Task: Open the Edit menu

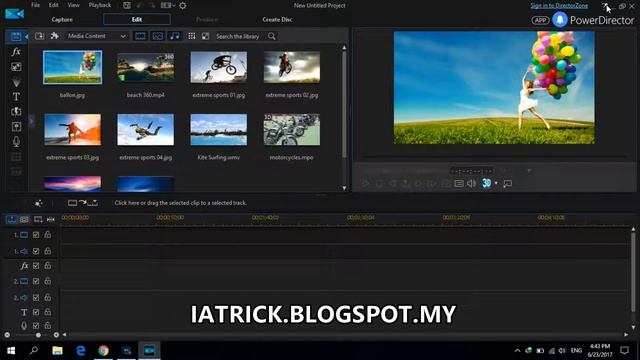Action: click(53, 5)
